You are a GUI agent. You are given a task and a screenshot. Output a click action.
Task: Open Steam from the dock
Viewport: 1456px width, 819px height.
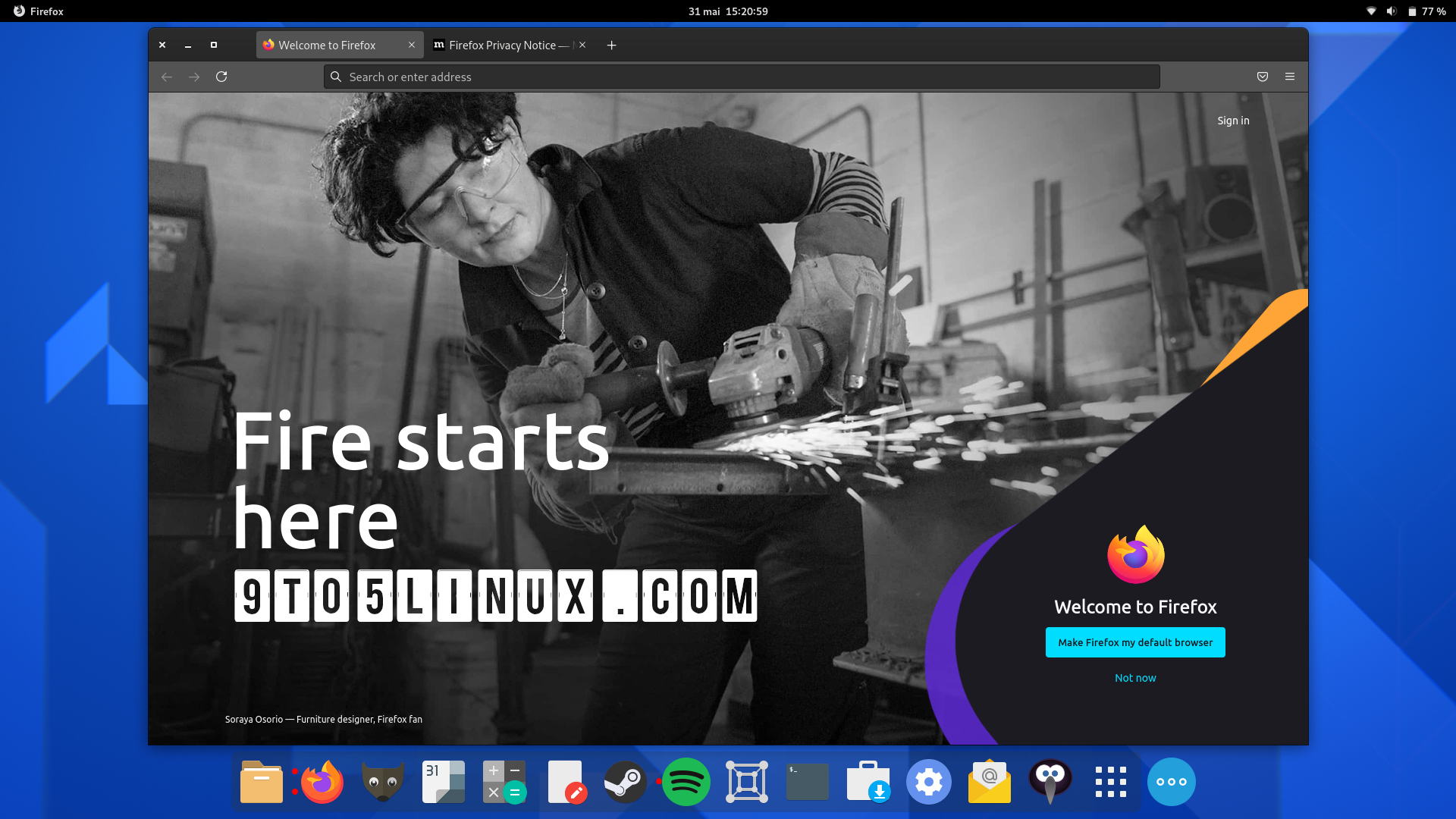[x=625, y=781]
